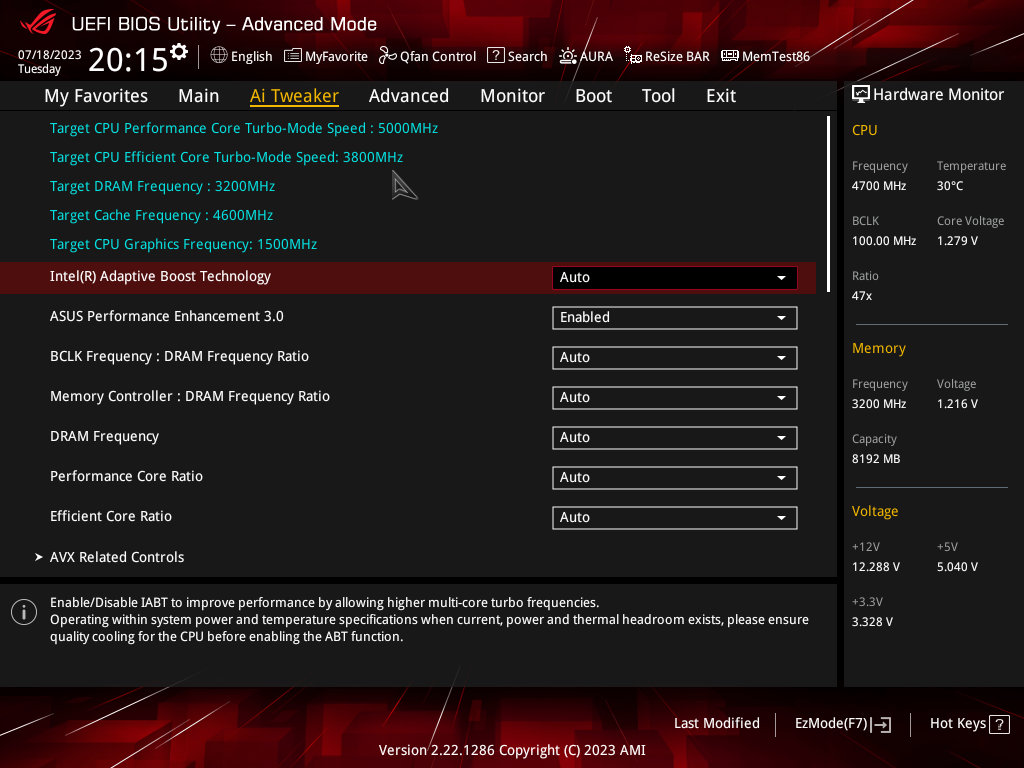Click the Hardware Monitor display icon
This screenshot has height=768, width=1024.
point(861,94)
